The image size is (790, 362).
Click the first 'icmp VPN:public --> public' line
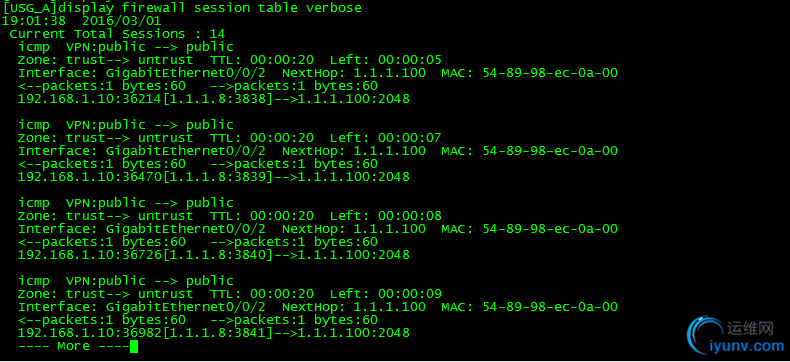tap(126, 47)
